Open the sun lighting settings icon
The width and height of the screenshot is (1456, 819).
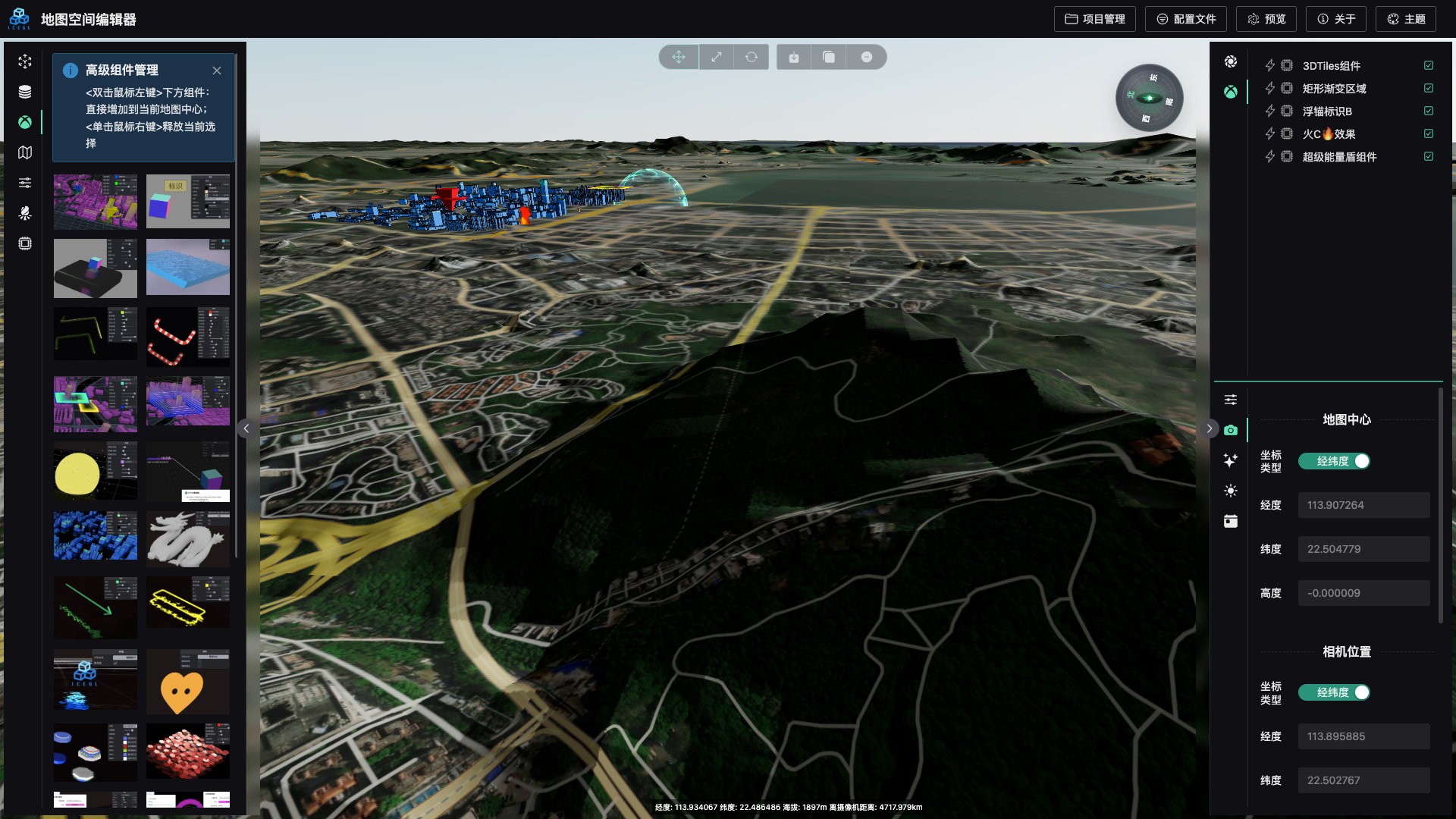pos(1231,491)
